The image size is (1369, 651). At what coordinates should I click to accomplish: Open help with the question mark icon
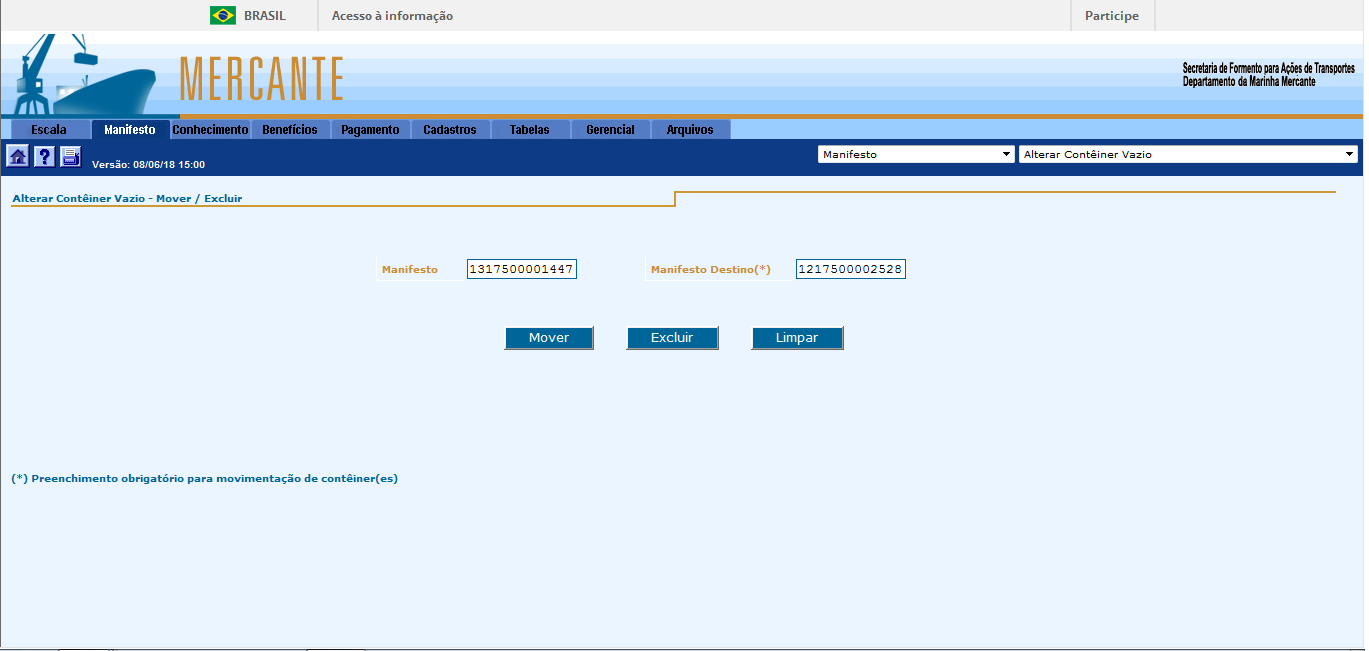tap(44, 156)
